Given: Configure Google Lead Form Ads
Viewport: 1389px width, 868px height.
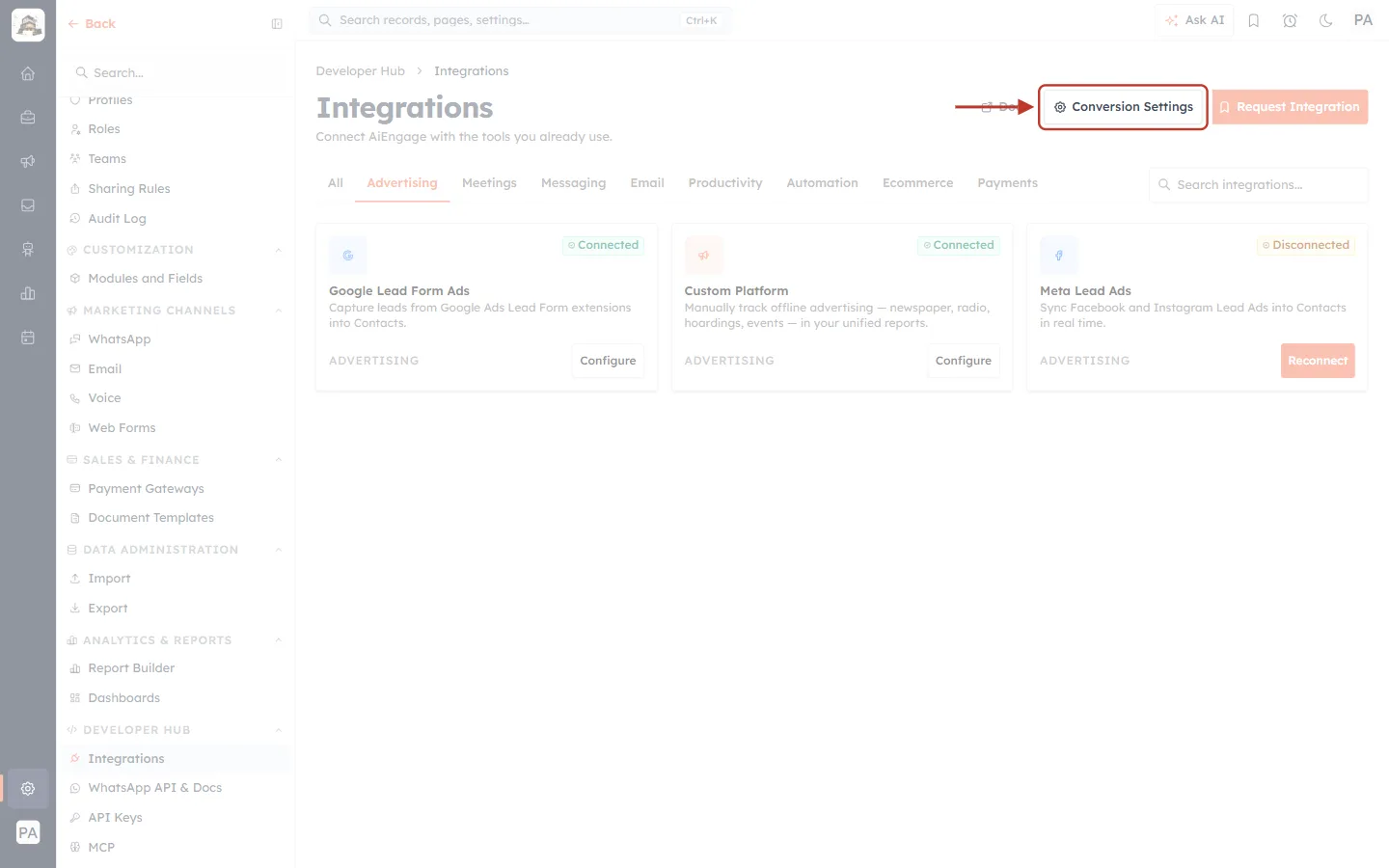Looking at the screenshot, I should [608, 361].
